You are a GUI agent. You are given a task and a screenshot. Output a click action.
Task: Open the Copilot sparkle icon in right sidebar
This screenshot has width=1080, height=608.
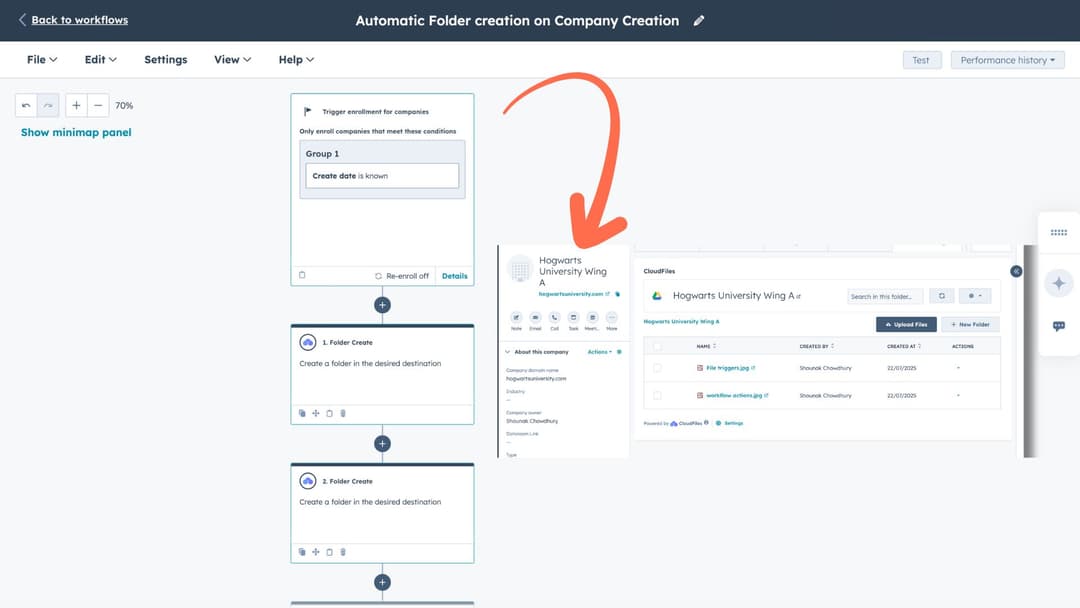click(1059, 283)
